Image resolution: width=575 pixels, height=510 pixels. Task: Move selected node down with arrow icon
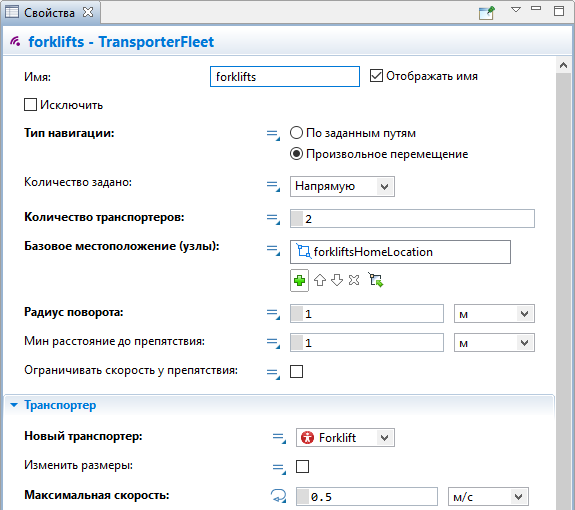pos(337,280)
